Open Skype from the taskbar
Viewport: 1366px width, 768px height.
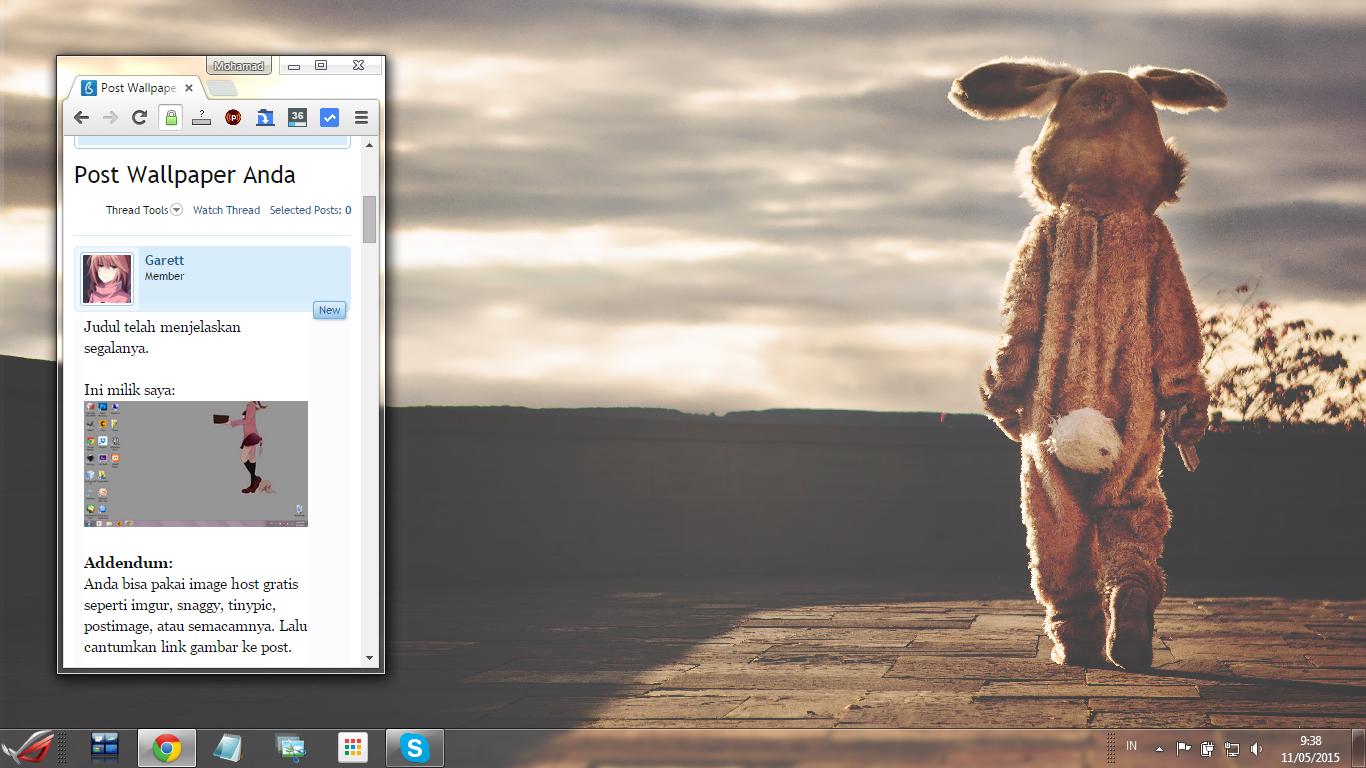click(x=415, y=748)
